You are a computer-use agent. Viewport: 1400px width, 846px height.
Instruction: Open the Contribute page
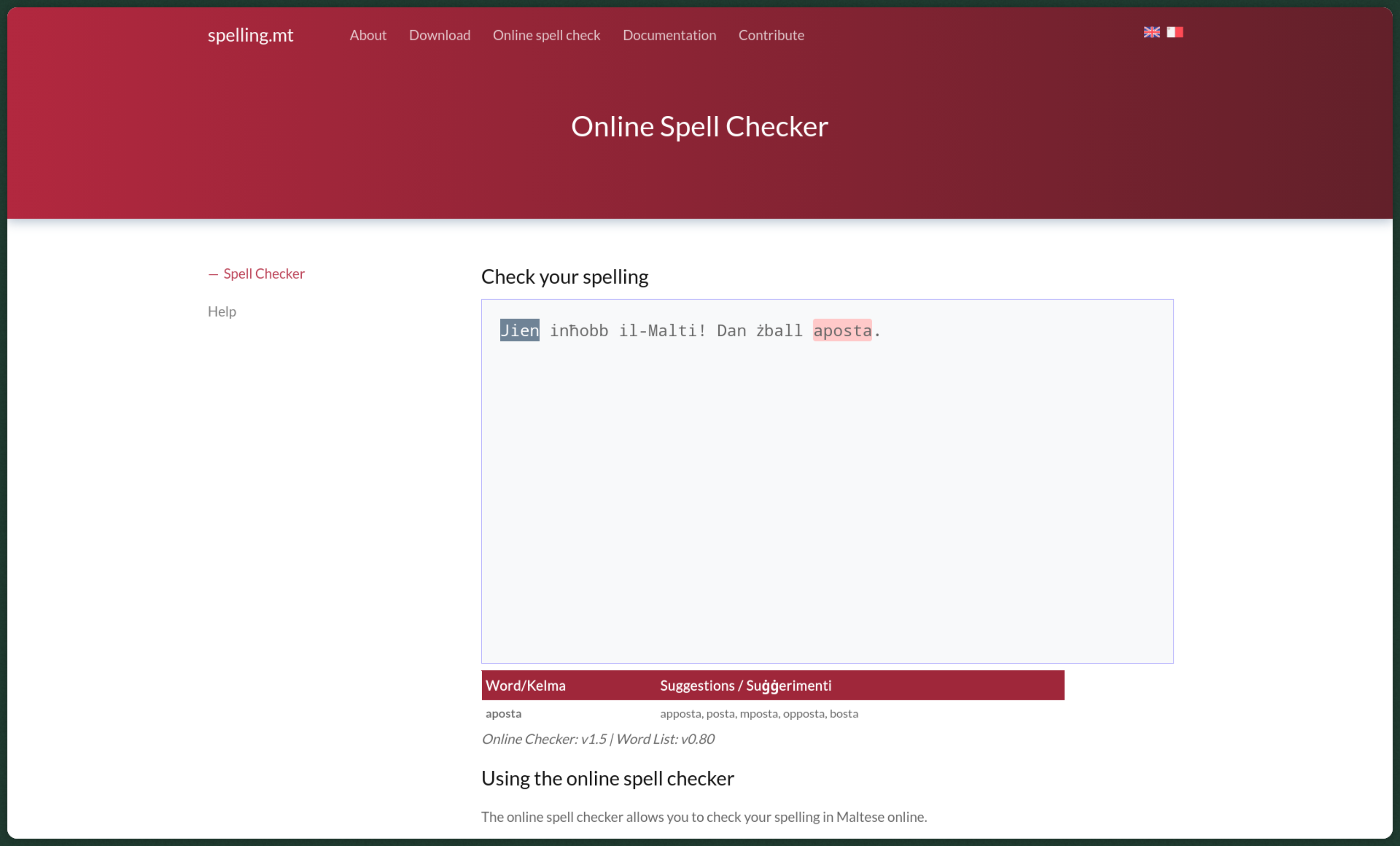tap(771, 35)
